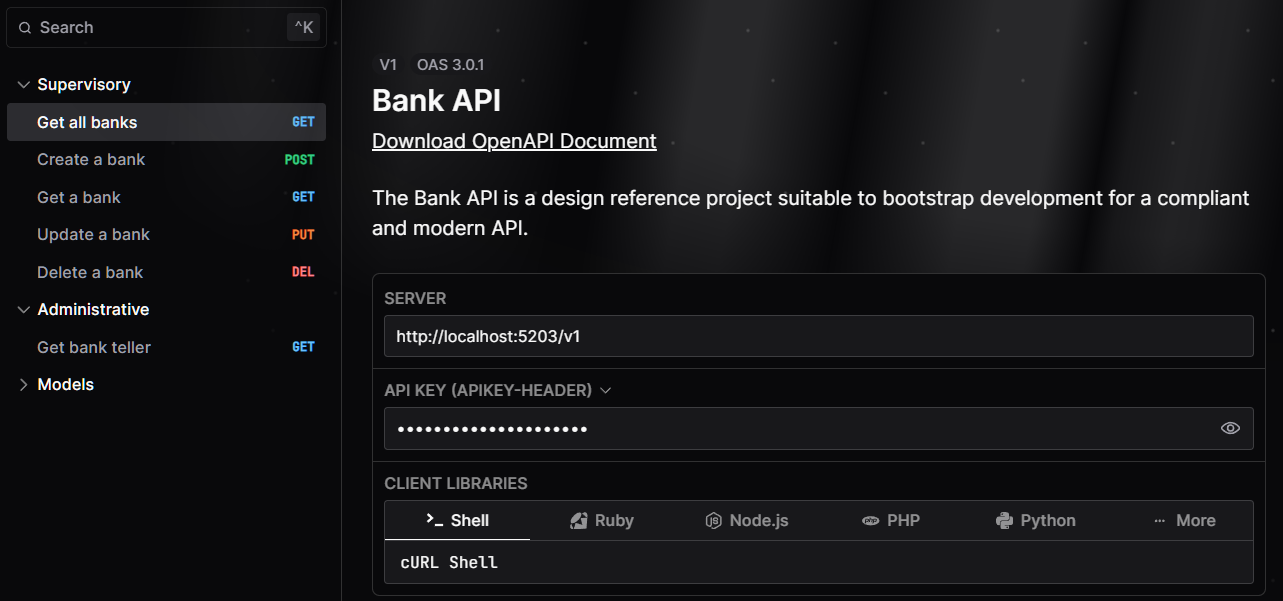
Task: Focus the sidebar Search box
Action: click(x=166, y=28)
